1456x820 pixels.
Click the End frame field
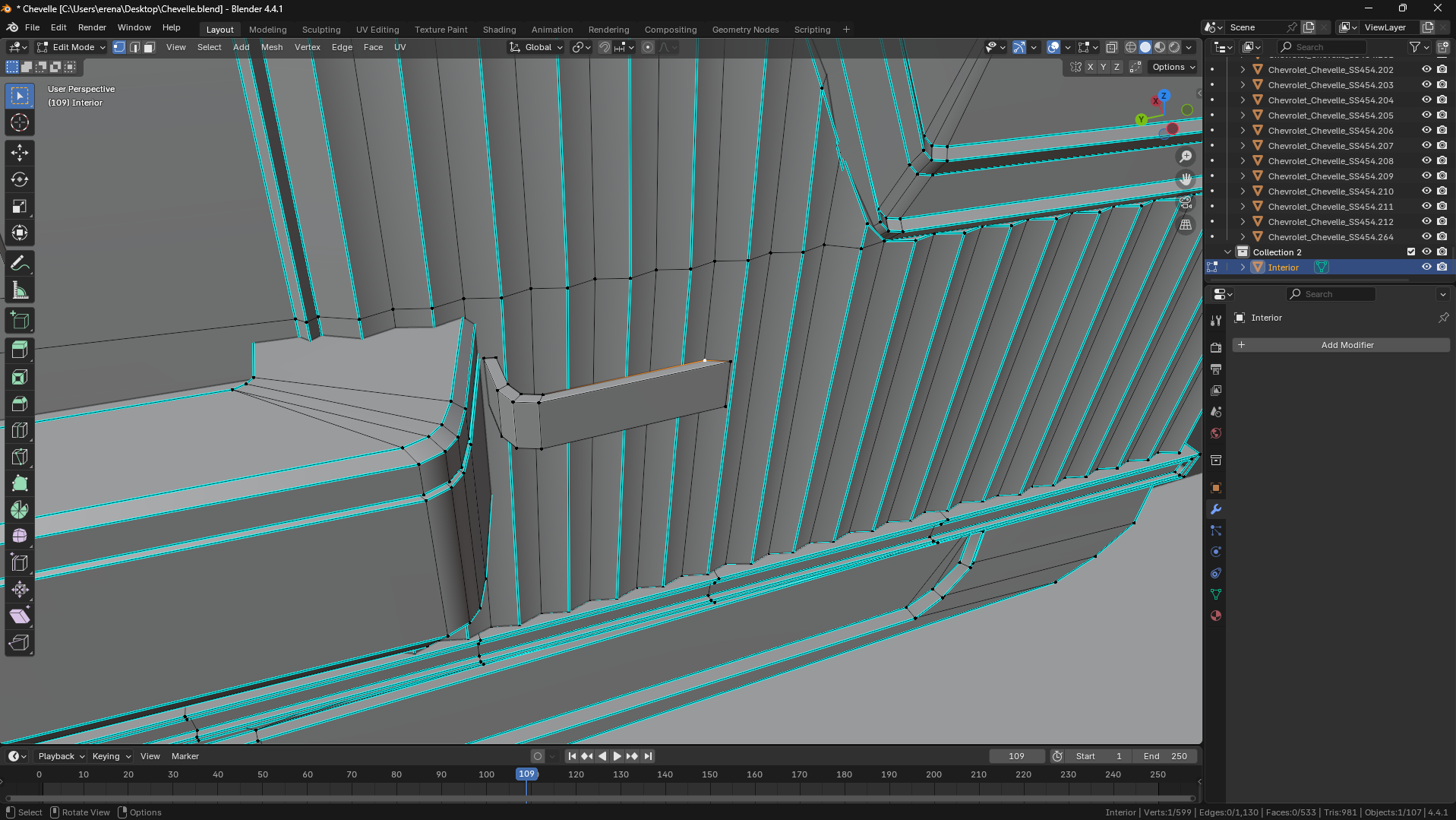click(1165, 756)
